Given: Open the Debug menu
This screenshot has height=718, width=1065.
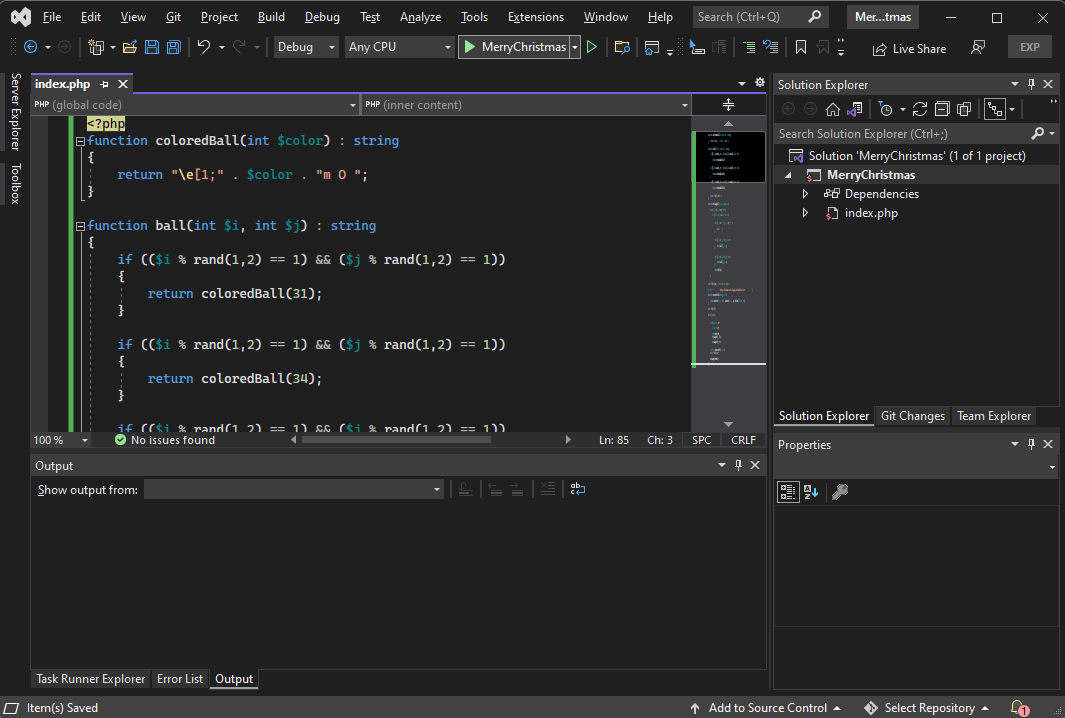Looking at the screenshot, I should pos(322,17).
